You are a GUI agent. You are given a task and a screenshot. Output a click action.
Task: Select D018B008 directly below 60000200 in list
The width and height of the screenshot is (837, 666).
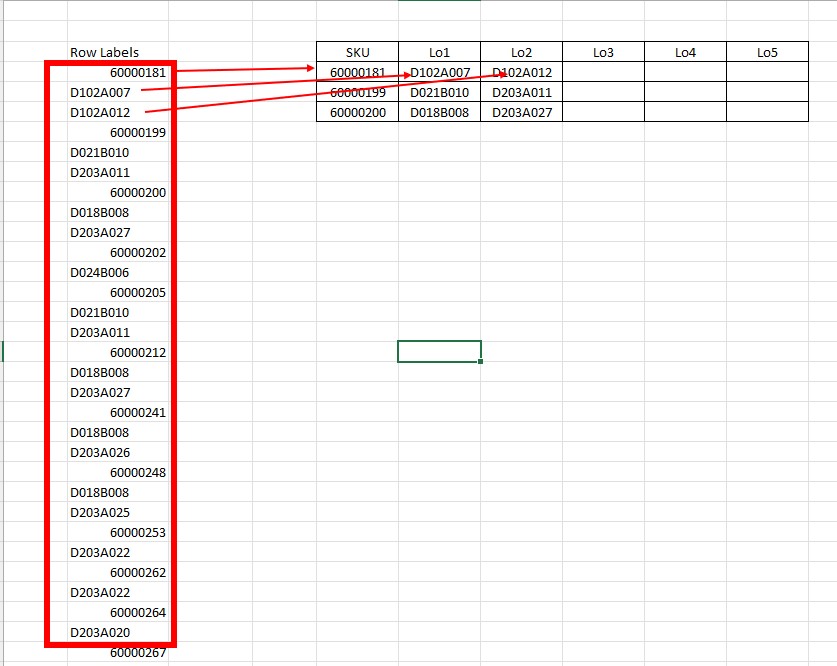point(117,212)
